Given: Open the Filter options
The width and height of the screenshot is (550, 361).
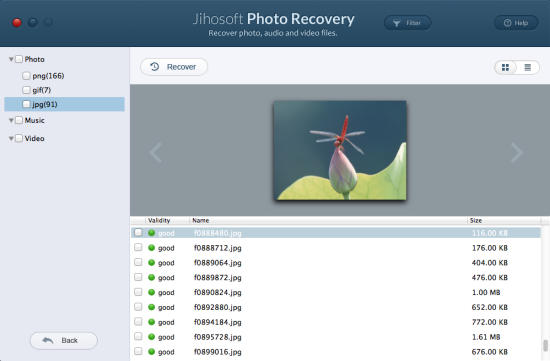Looking at the screenshot, I should (x=408, y=23).
